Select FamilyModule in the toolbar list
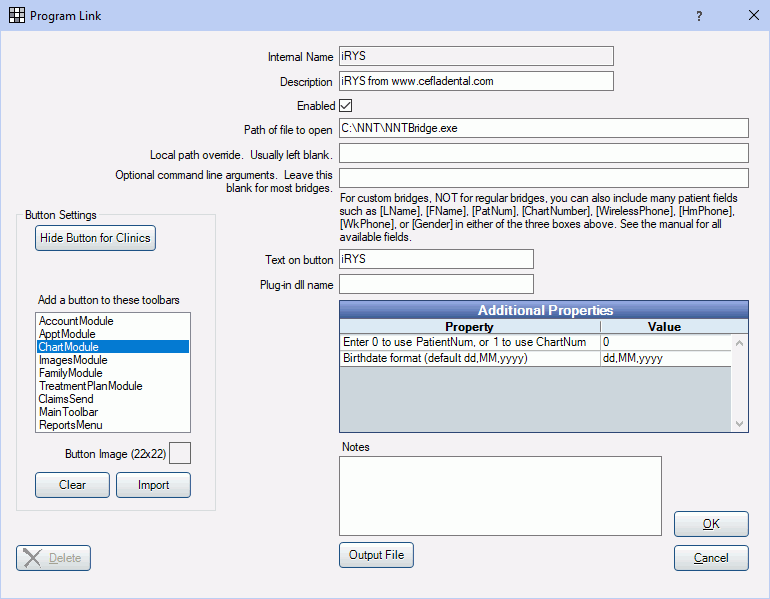Screen dimensions: 770x599 pos(113,373)
